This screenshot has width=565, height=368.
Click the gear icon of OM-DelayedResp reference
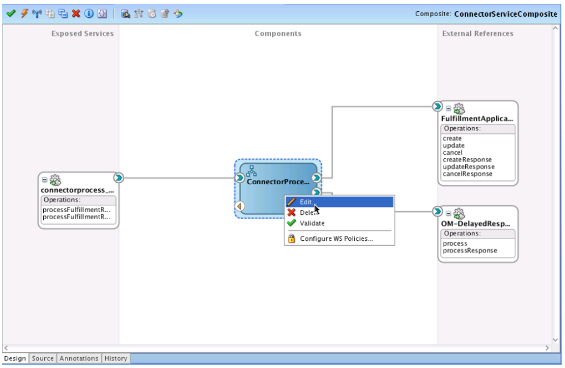tap(459, 214)
